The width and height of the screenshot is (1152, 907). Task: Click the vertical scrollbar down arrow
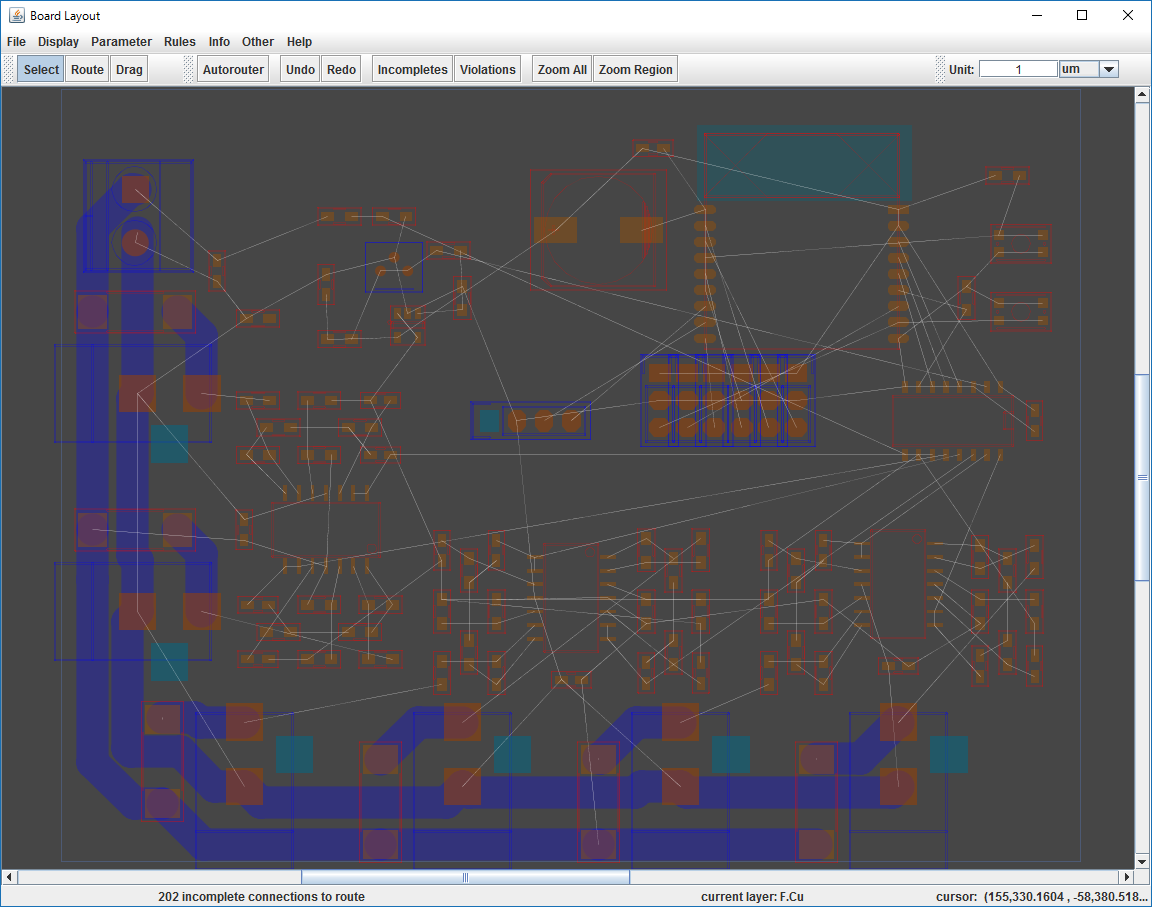[x=1142, y=861]
